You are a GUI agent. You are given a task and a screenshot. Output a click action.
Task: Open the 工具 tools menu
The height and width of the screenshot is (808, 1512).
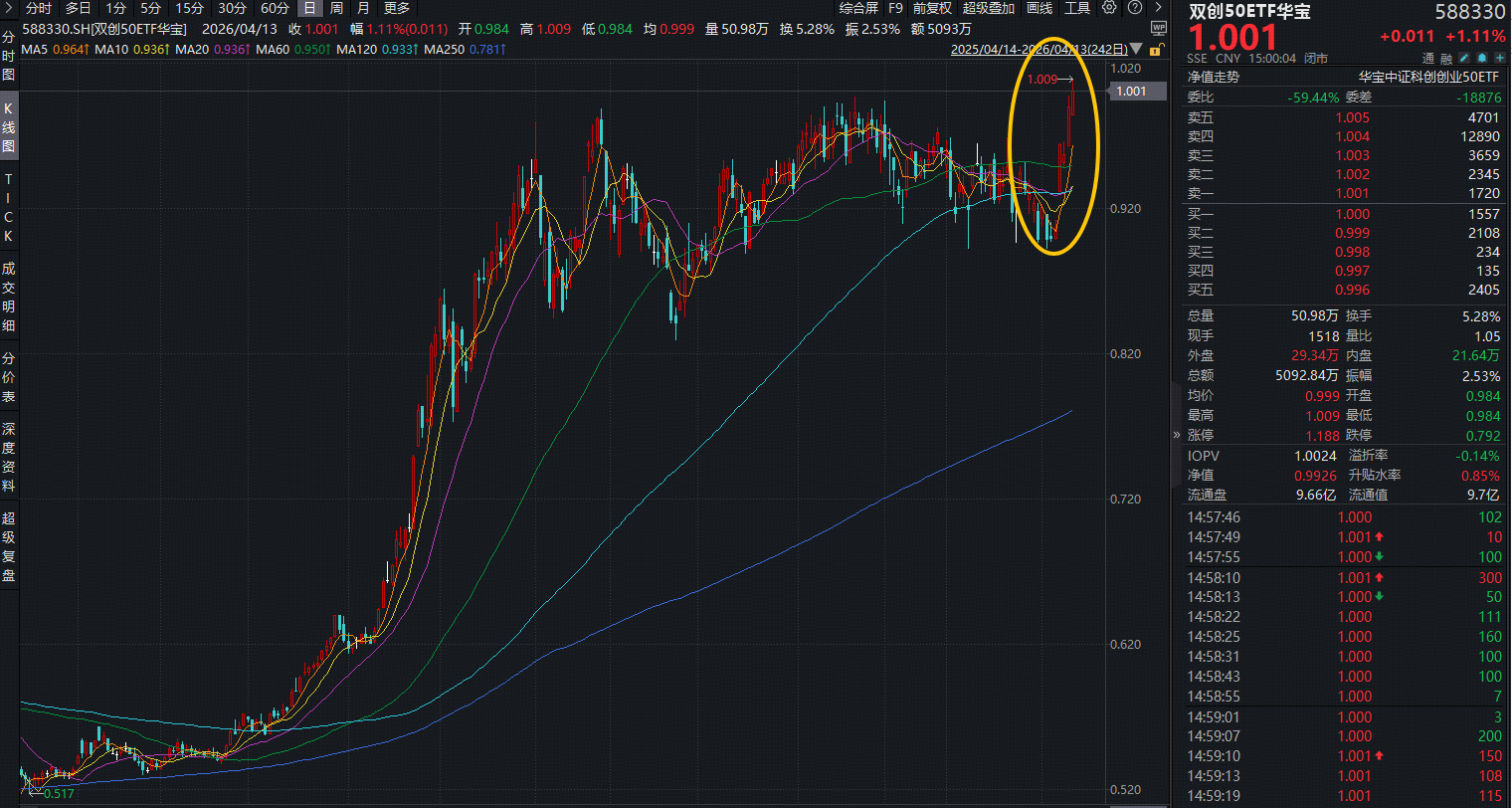point(1076,8)
